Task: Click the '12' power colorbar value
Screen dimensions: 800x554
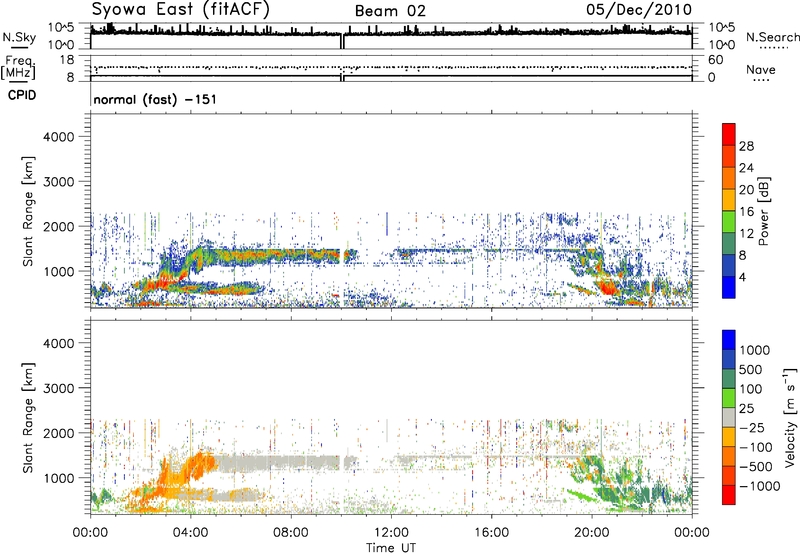Action: [x=746, y=234]
